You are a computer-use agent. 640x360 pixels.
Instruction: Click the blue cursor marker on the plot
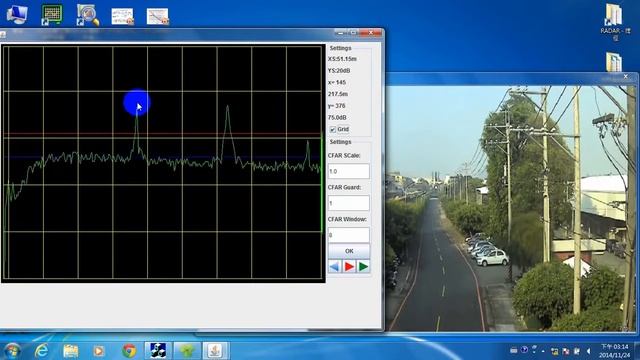(137, 102)
